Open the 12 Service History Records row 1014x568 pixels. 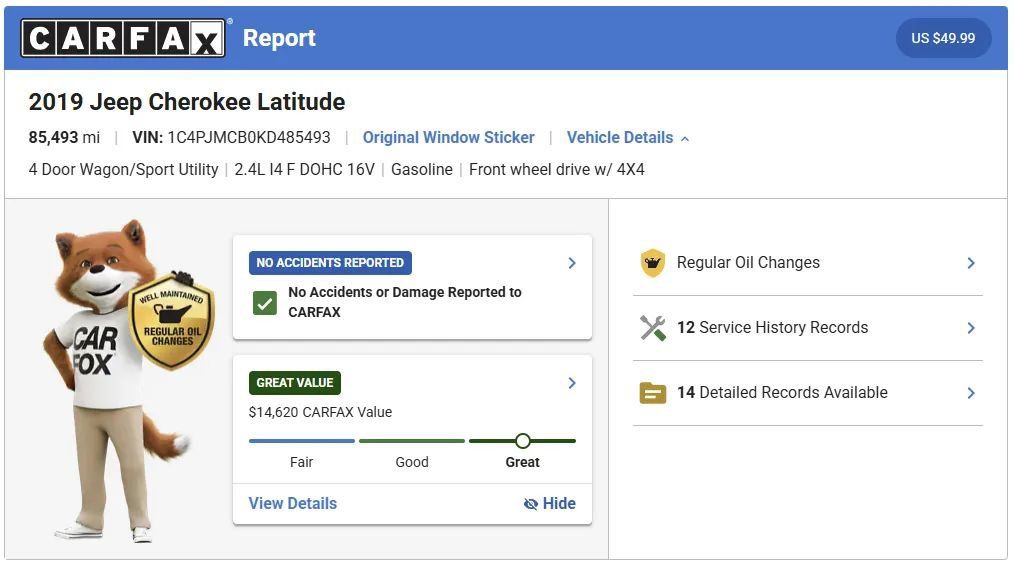pyautogui.click(x=808, y=328)
